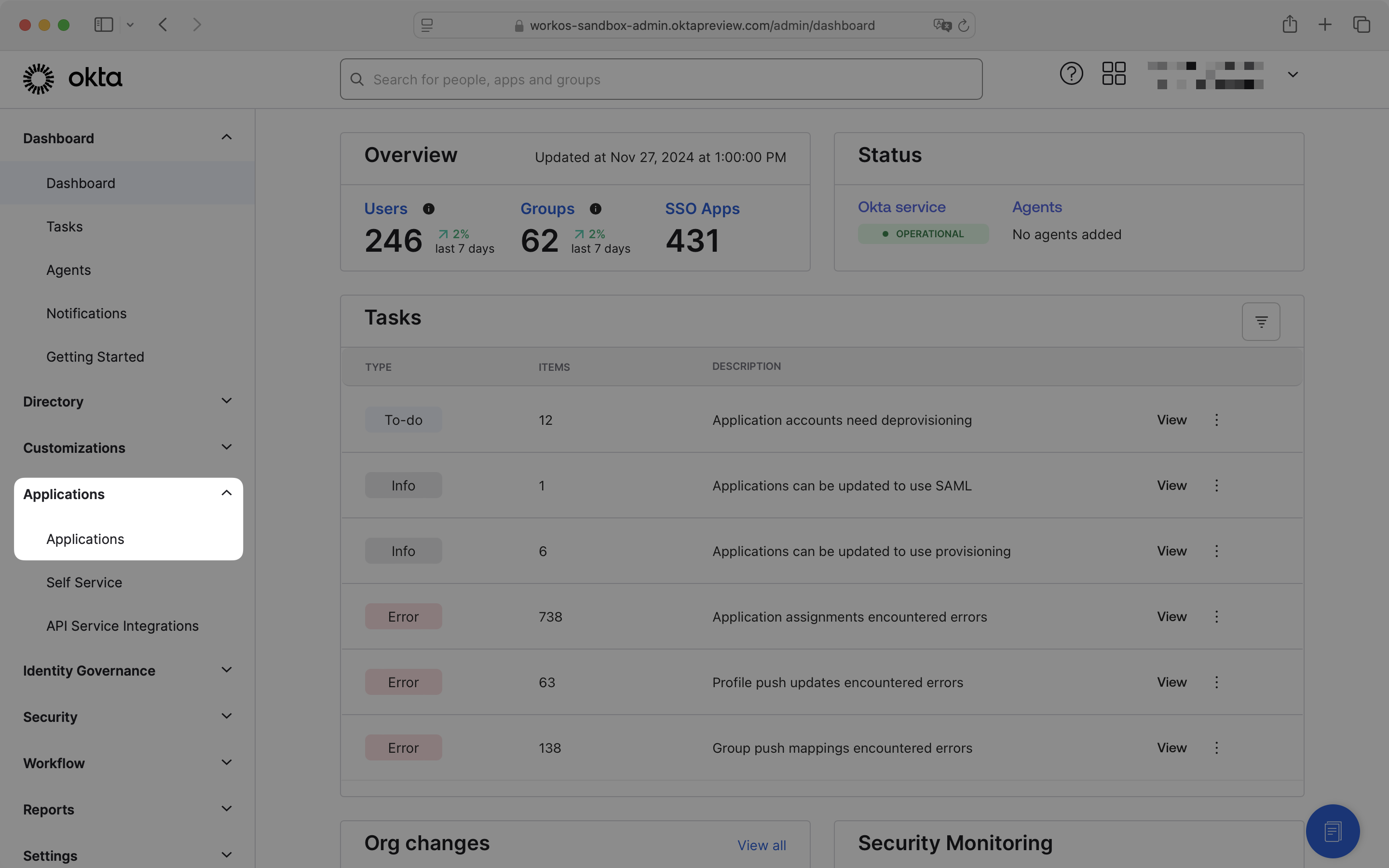The image size is (1389, 868).
Task: Open a new browser tab with the plus icon
Action: pos(1325,24)
